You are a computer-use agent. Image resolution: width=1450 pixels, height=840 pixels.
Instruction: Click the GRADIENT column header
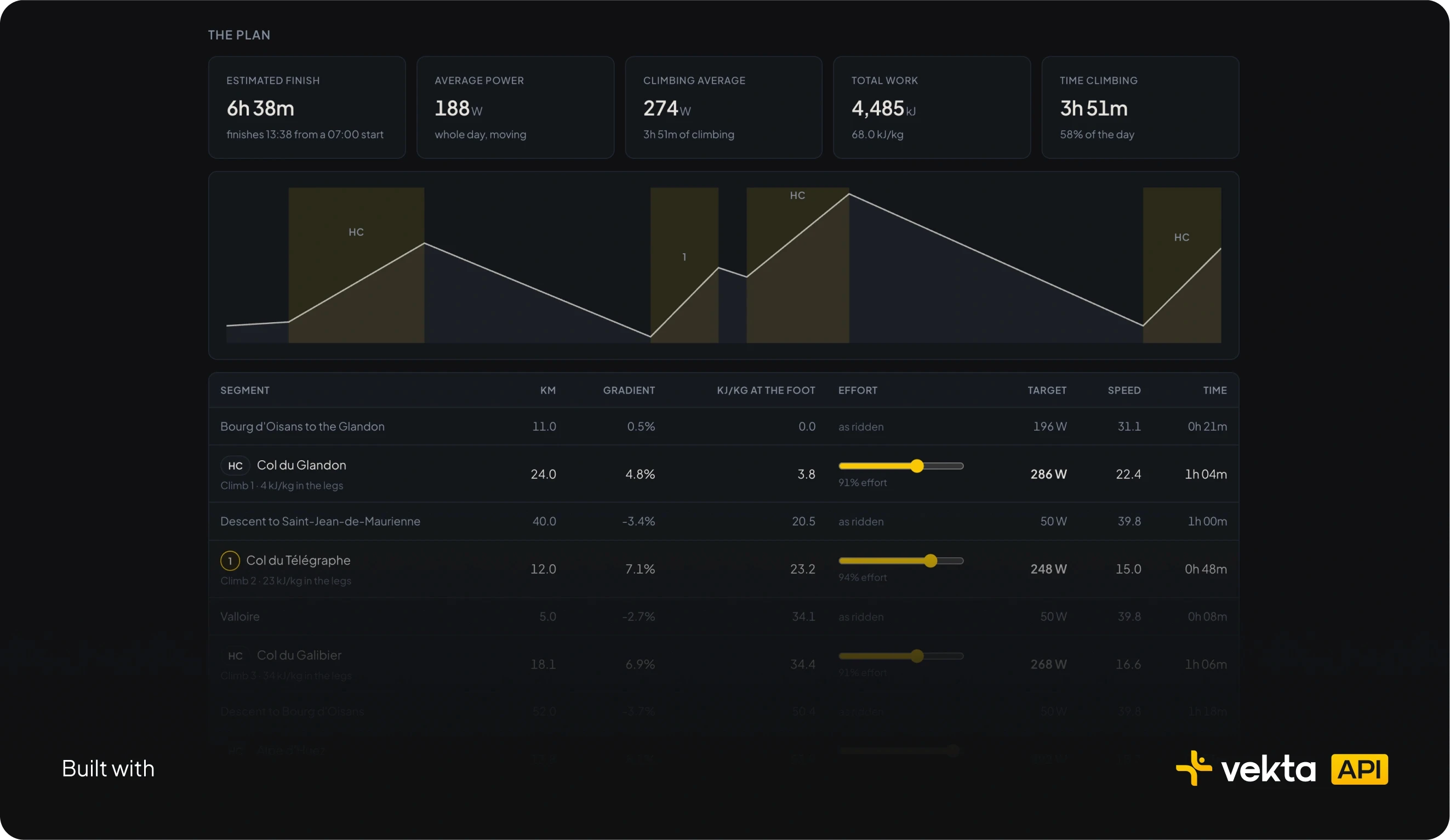(x=629, y=390)
